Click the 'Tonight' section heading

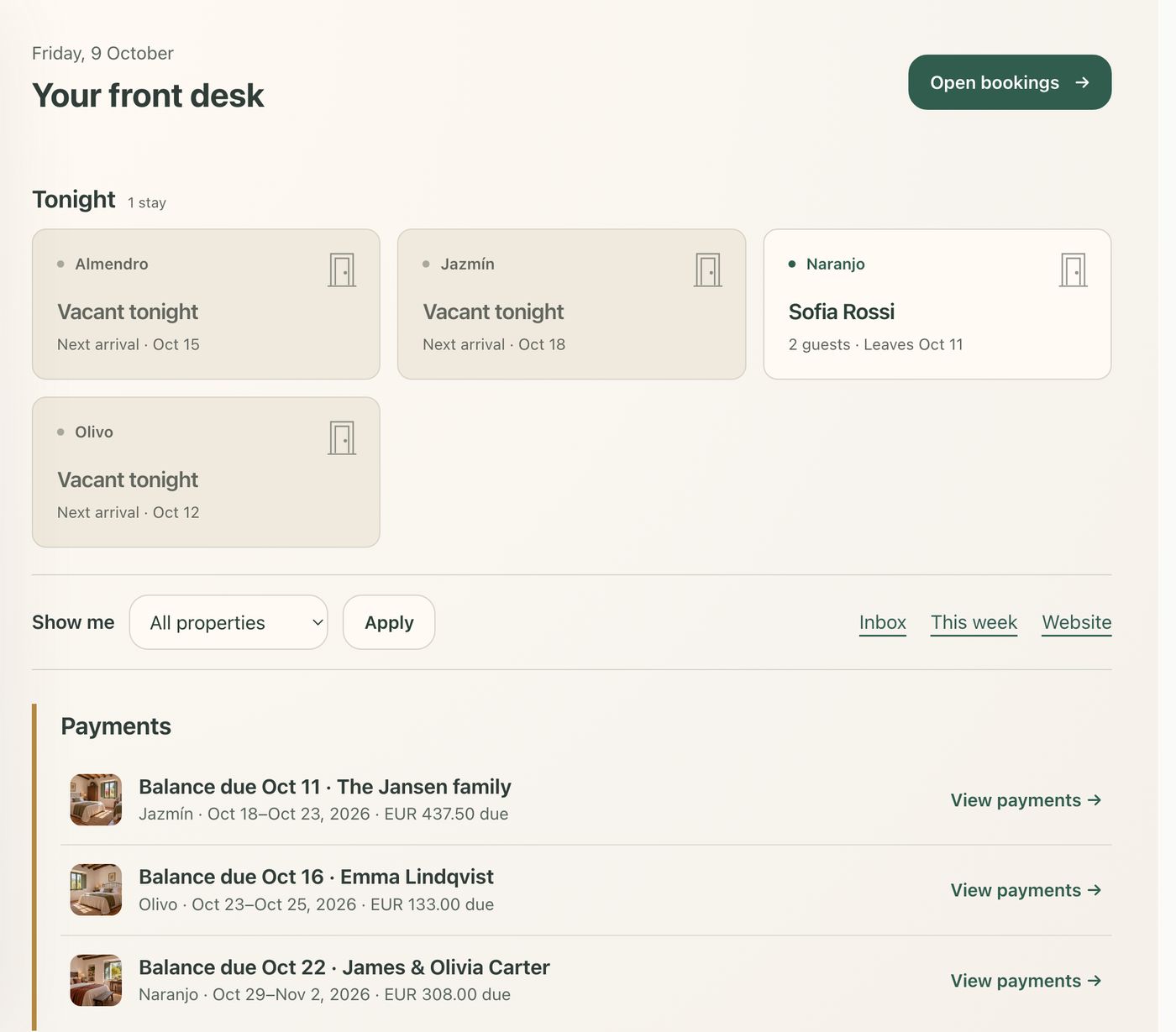pos(74,199)
